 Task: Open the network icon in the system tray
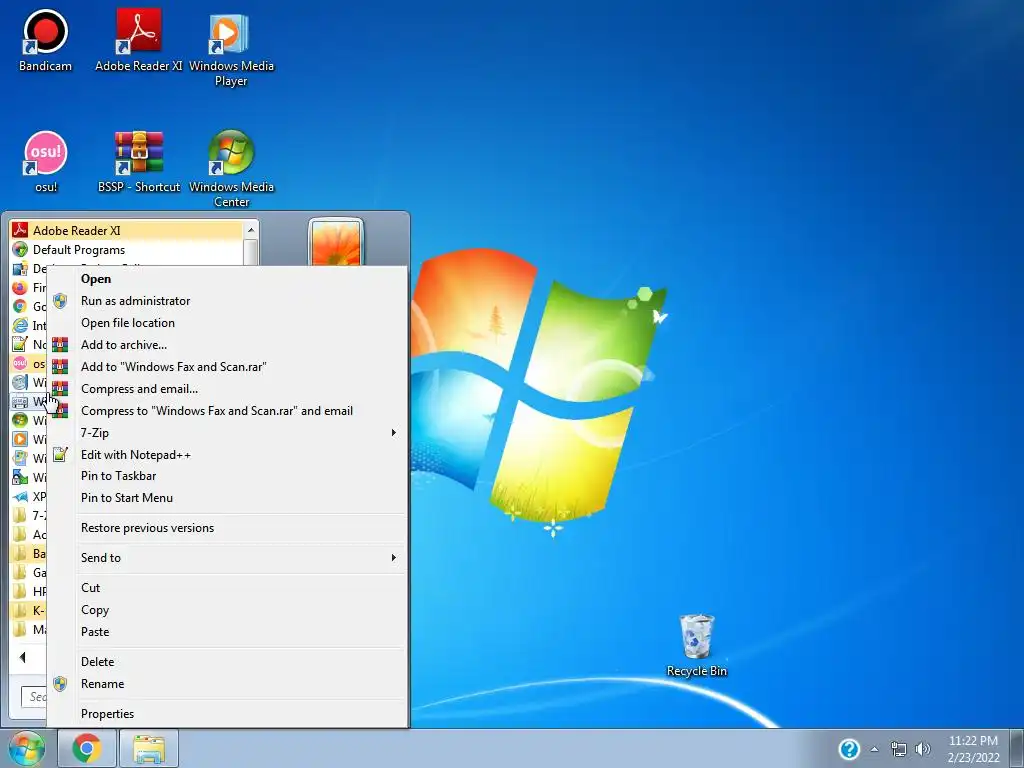click(x=899, y=749)
